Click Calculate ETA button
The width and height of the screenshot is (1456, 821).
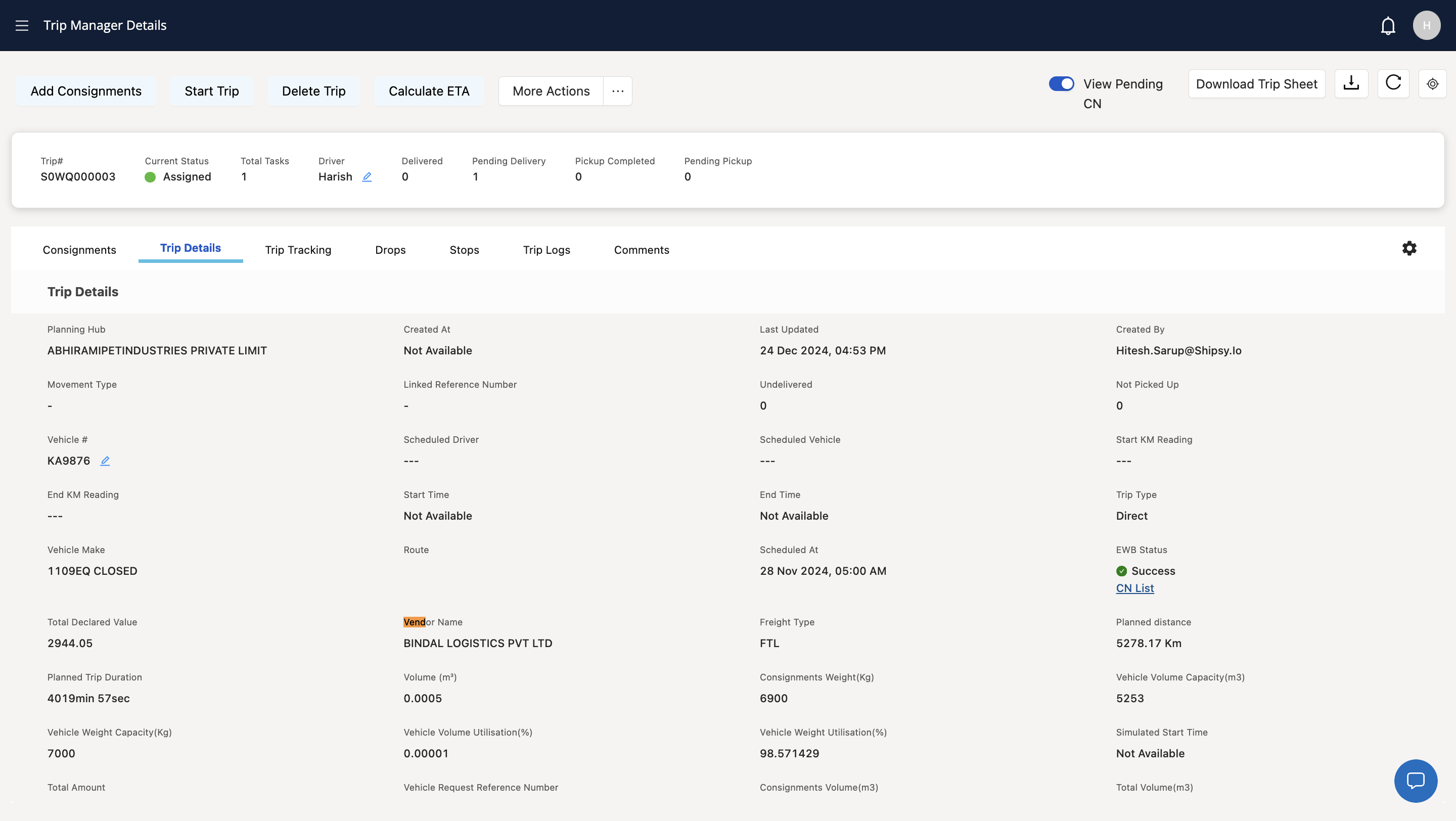click(x=429, y=91)
